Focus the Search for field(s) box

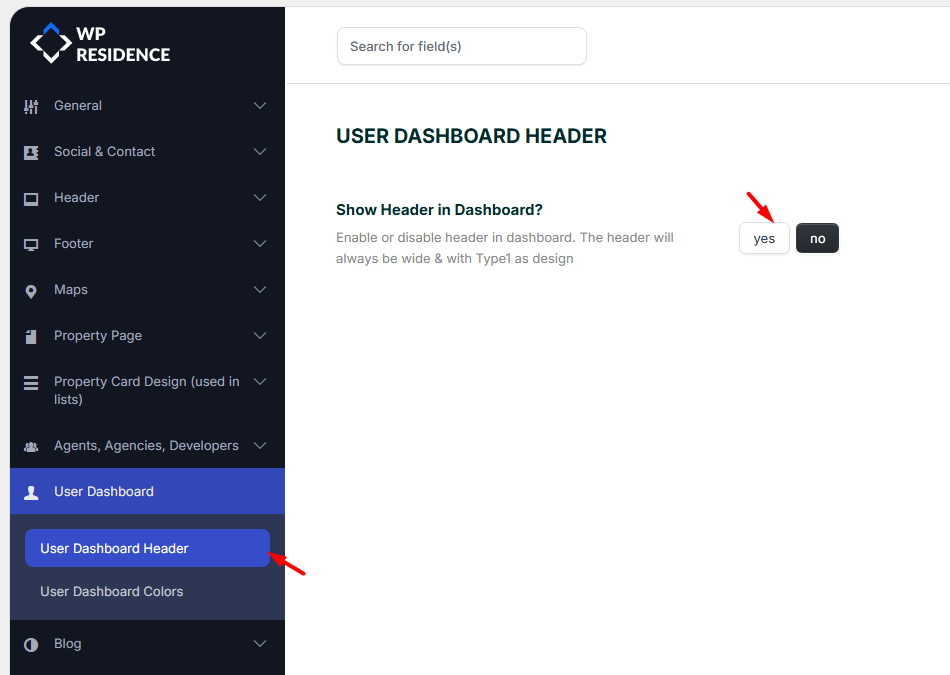(x=461, y=46)
